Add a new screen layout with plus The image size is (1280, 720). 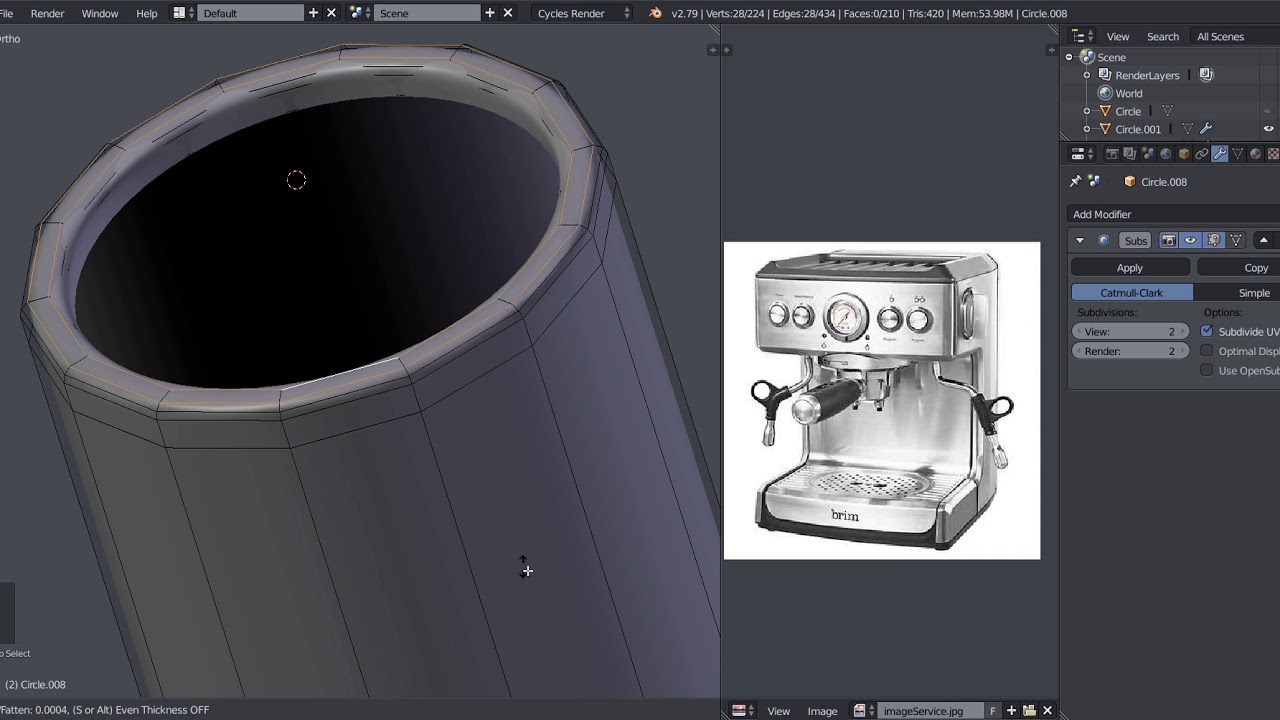[313, 13]
